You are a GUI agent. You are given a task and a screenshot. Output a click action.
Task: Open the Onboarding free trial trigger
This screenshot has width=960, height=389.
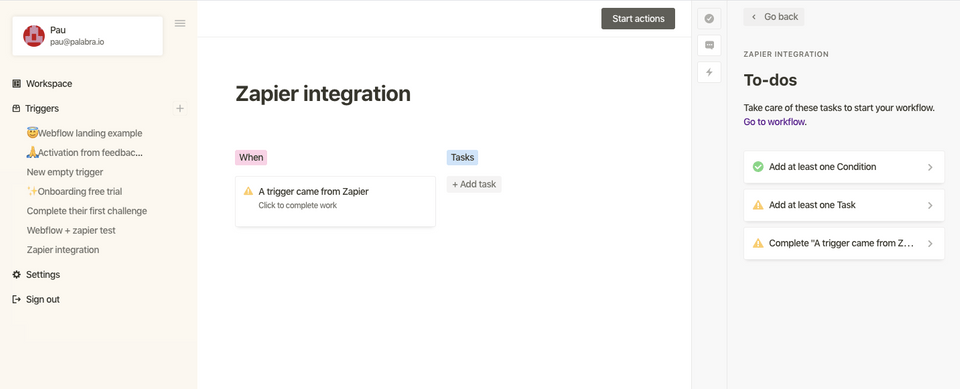coord(74,191)
